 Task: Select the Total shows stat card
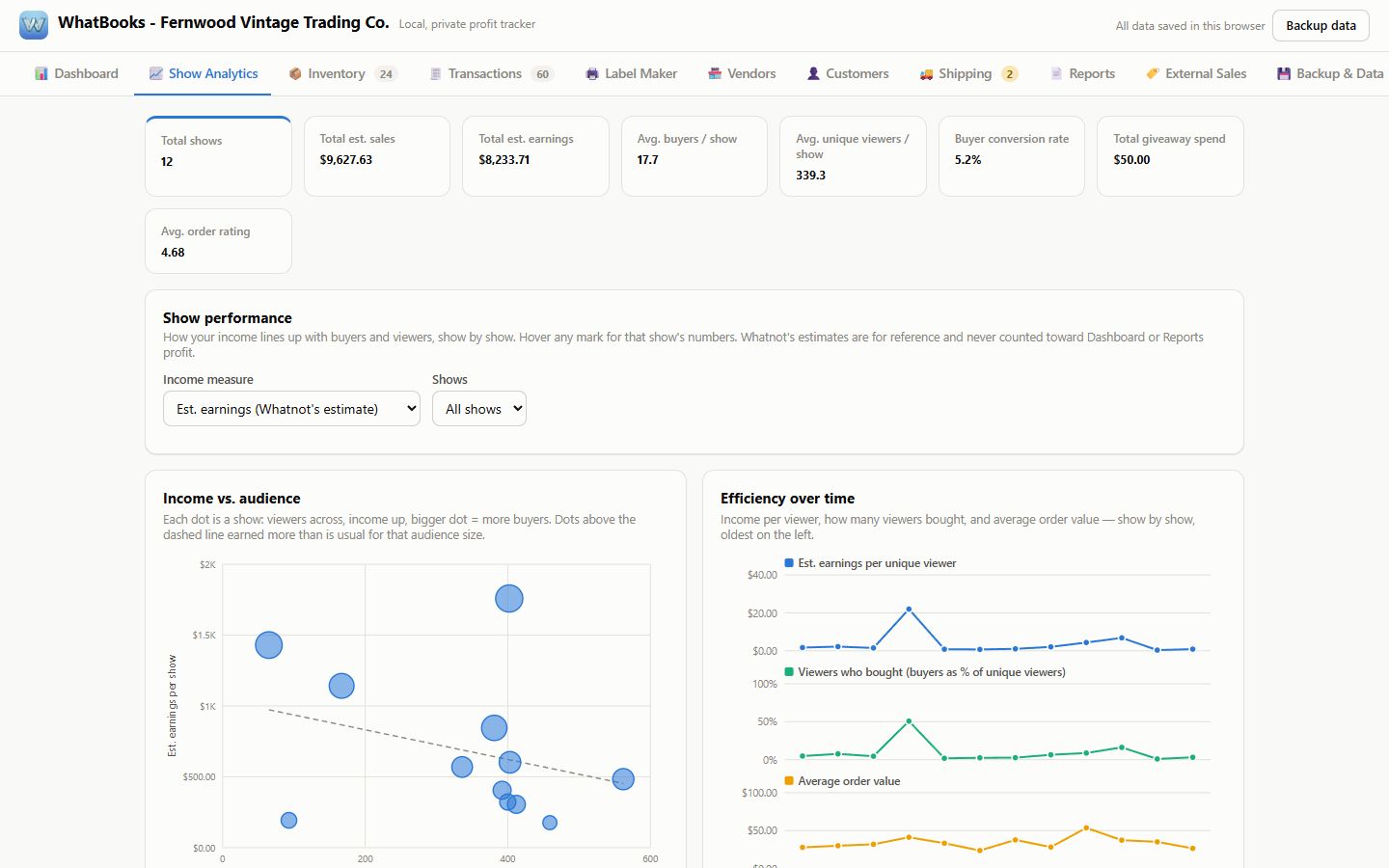(x=218, y=156)
